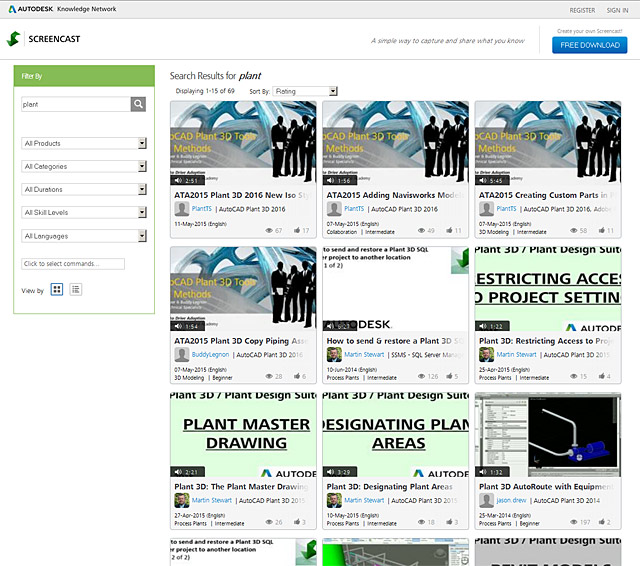Click the plant search text field
This screenshot has width=640, height=566.
76,104
